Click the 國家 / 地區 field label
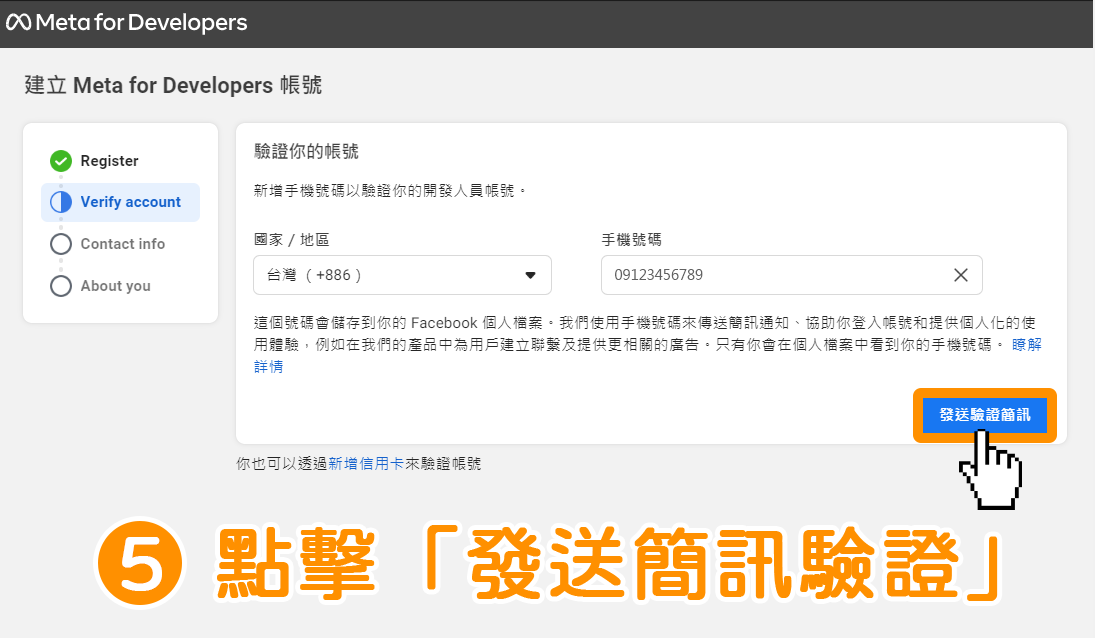 tap(291, 239)
